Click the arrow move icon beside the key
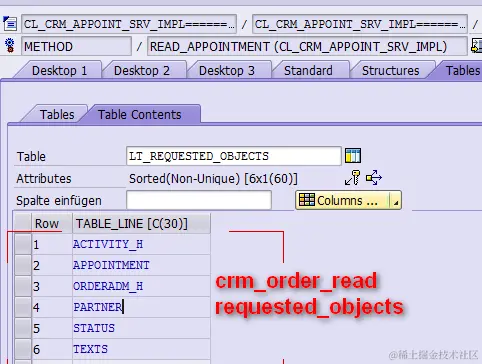This screenshot has height=364, width=482. [374, 178]
